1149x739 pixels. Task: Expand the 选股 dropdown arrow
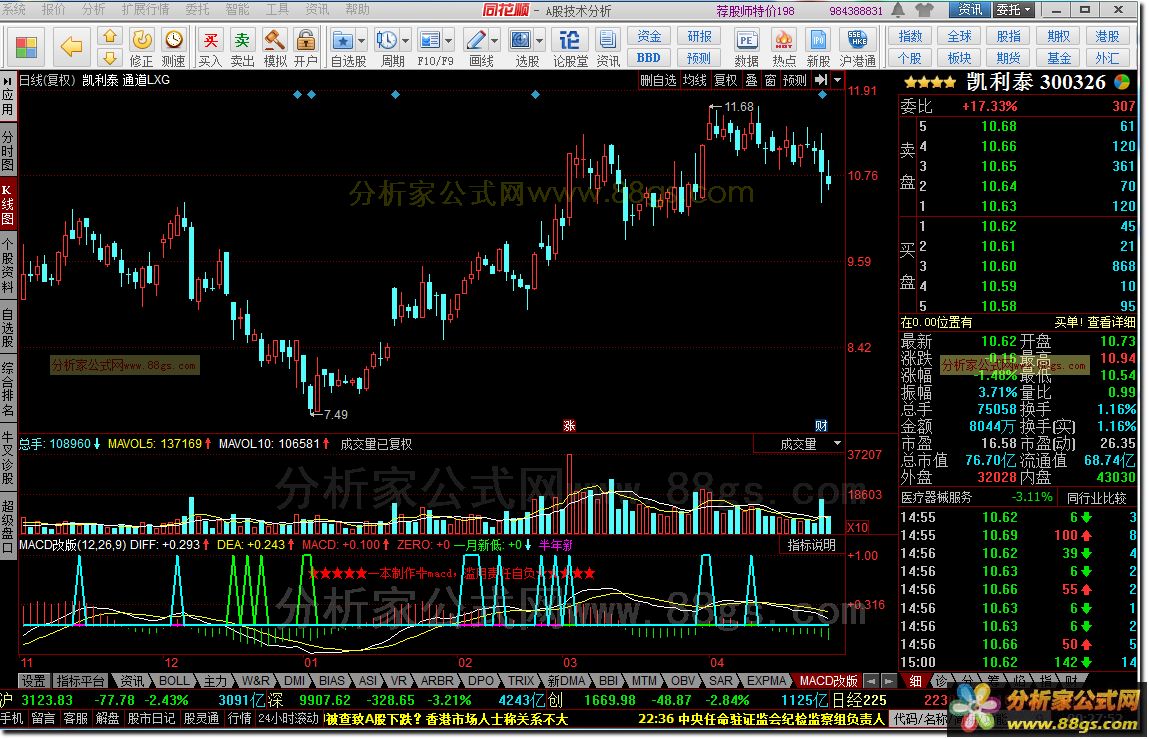[540, 40]
